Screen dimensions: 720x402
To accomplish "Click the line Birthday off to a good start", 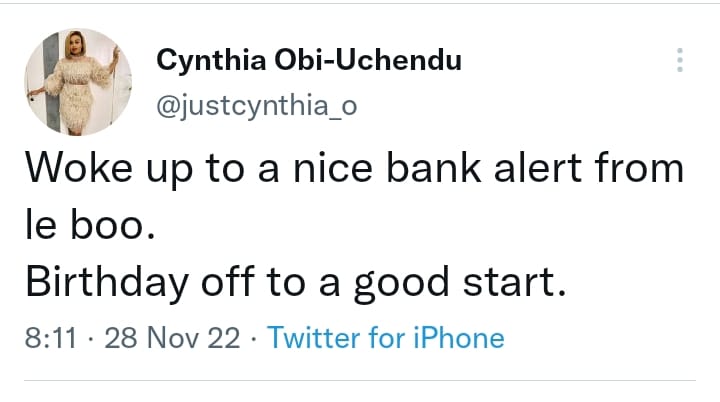I will pyautogui.click(x=296, y=284).
